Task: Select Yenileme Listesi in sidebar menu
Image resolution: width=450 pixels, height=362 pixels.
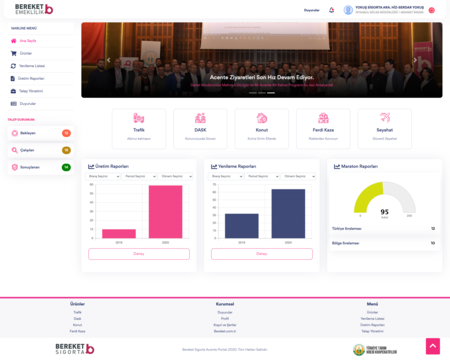Action: click(41, 66)
